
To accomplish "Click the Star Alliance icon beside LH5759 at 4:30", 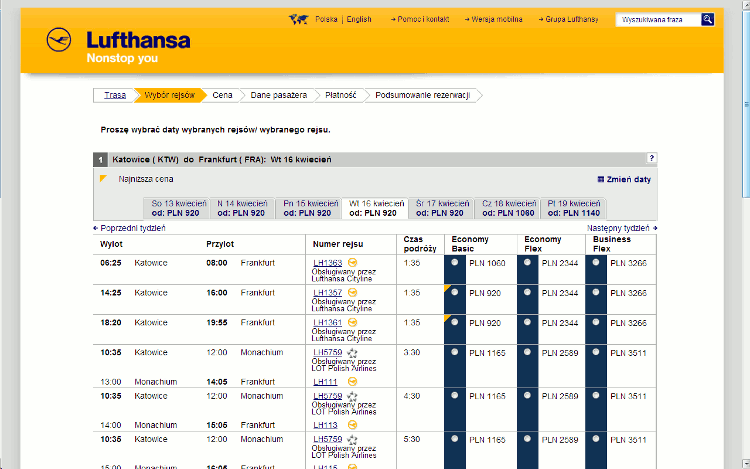I will (352, 396).
